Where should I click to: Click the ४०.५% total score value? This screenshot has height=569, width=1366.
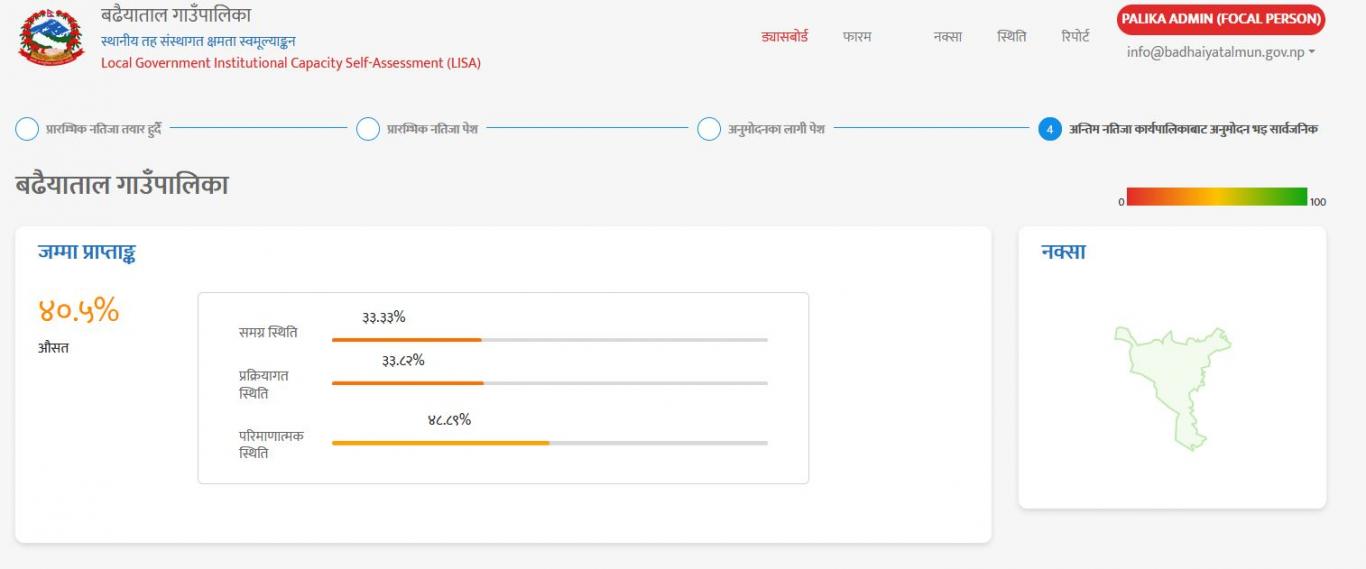(79, 311)
